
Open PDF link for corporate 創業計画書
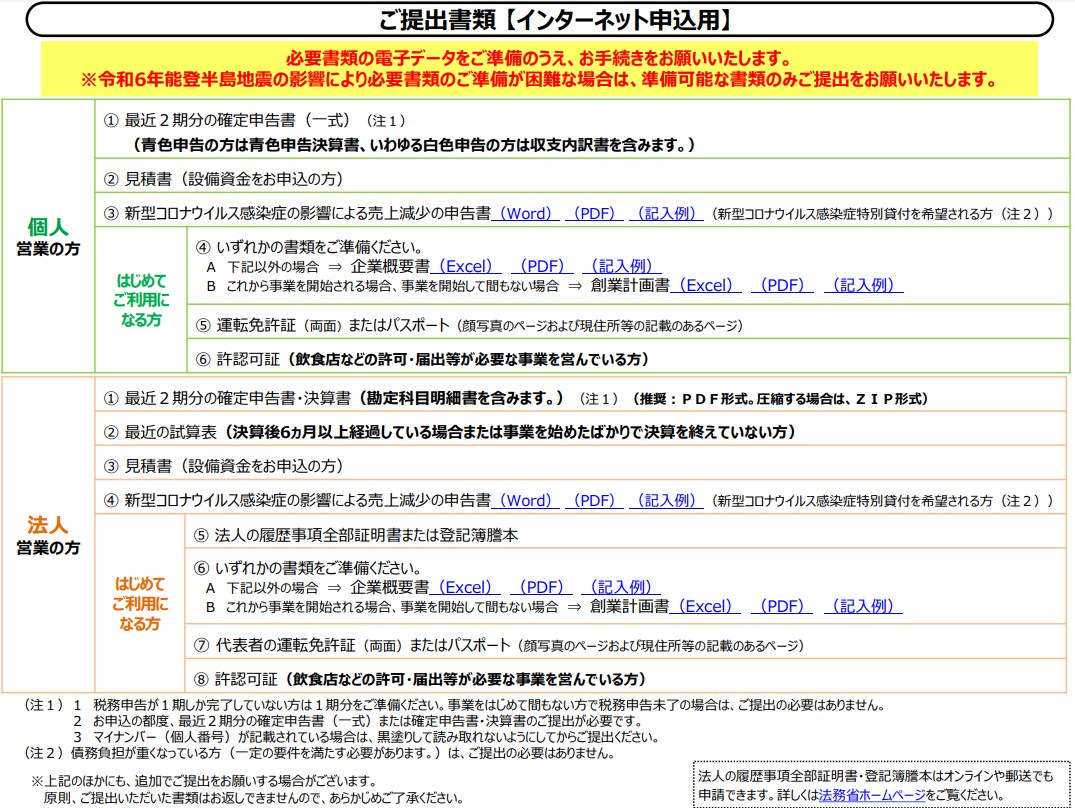[x=782, y=607]
